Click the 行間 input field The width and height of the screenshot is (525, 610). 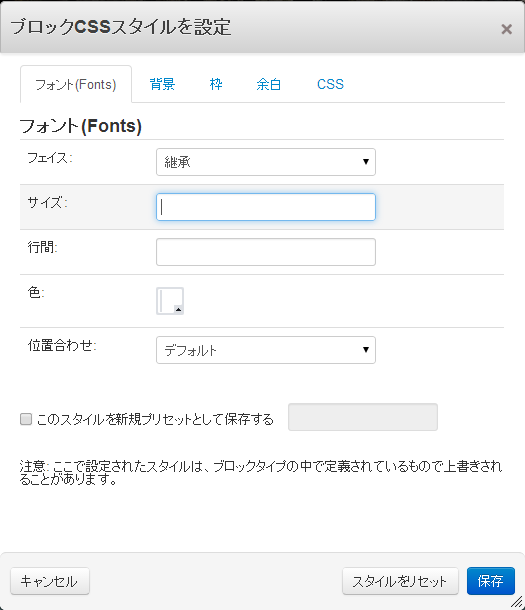click(266, 252)
